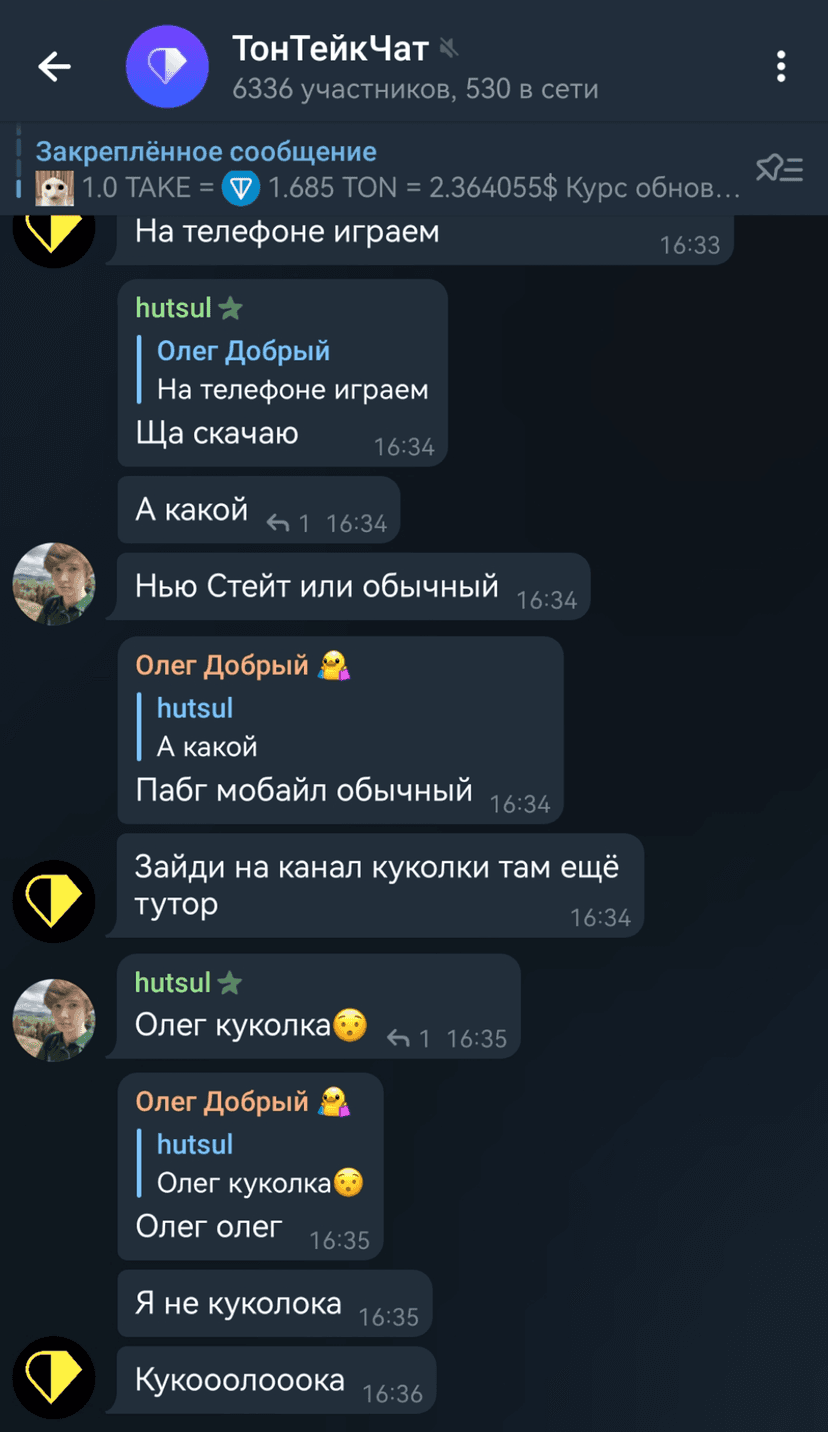Open the three-dot options menu

(780, 67)
